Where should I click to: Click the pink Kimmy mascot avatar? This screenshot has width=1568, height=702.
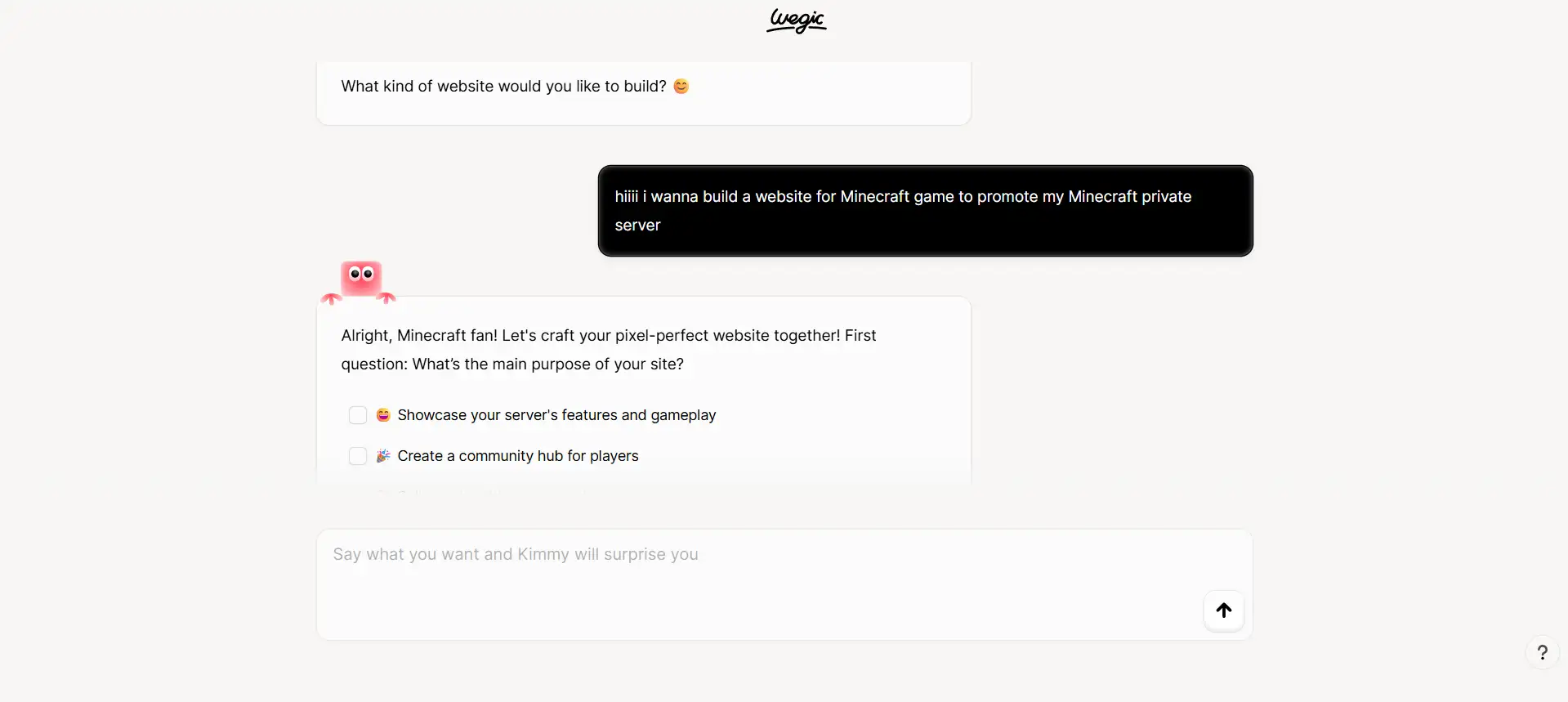[x=360, y=282]
